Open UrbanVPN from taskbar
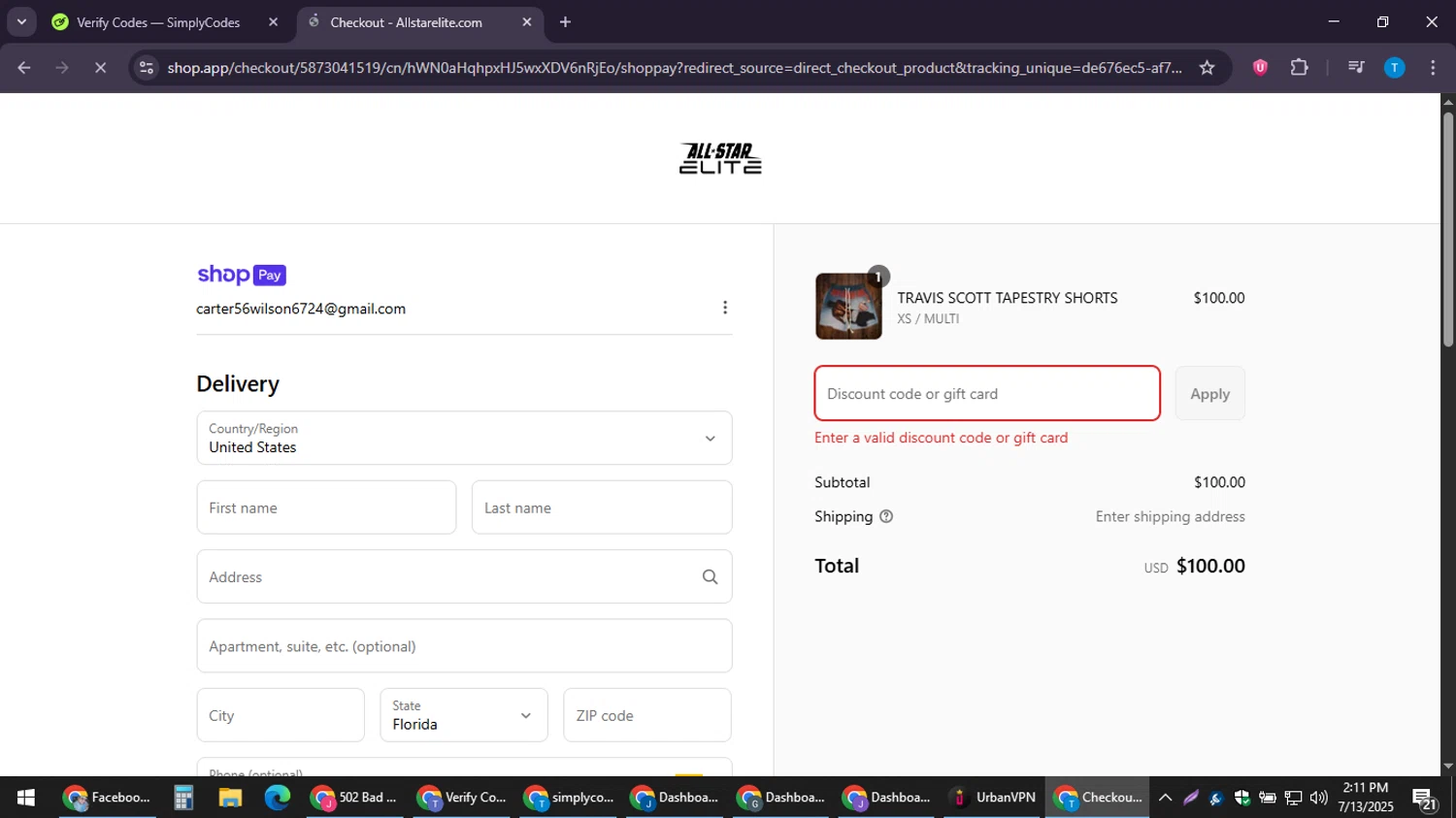 [993, 798]
